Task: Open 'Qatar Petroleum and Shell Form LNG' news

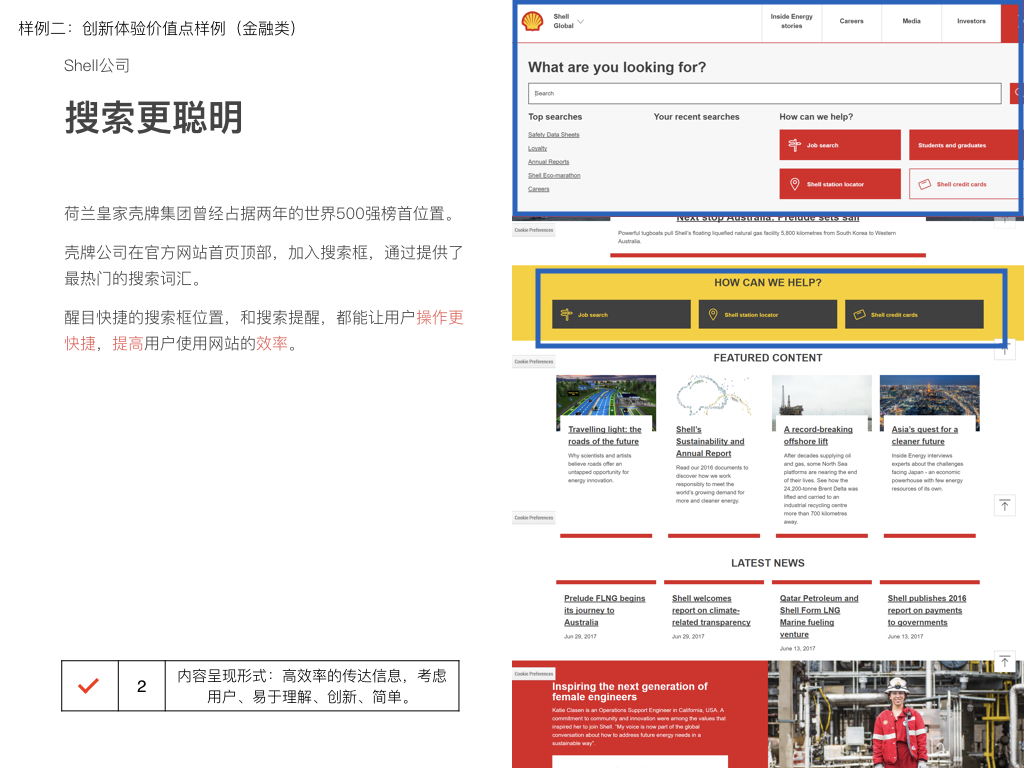Action: 819,616
